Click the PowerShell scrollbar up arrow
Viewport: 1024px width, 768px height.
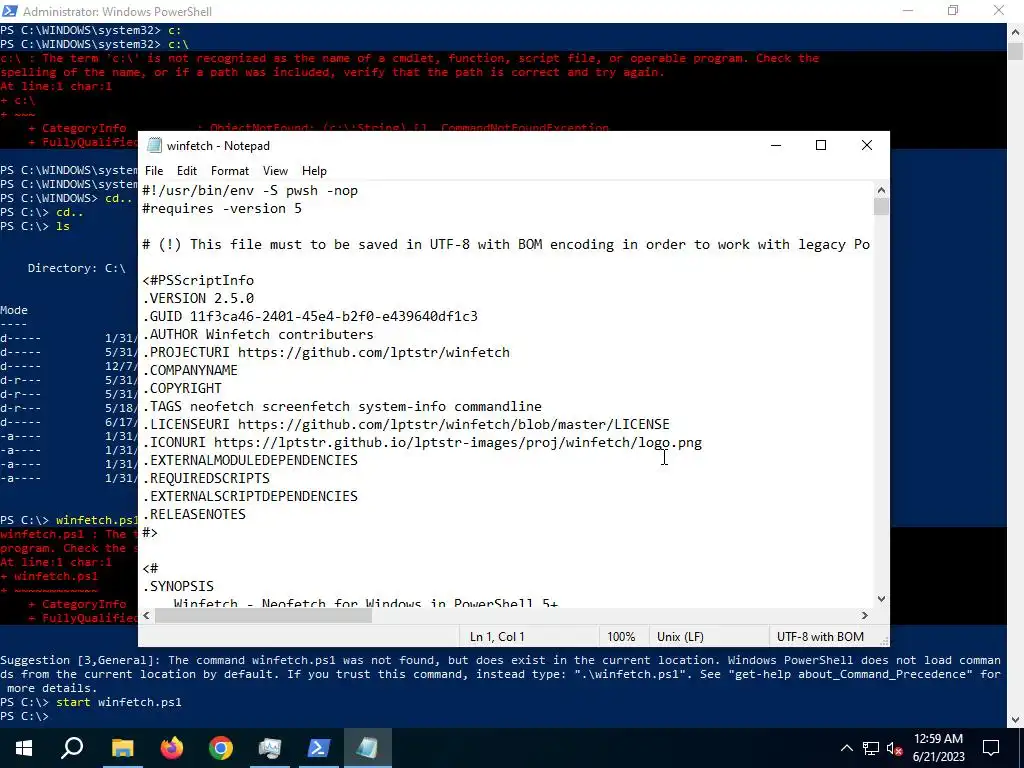point(1016,31)
